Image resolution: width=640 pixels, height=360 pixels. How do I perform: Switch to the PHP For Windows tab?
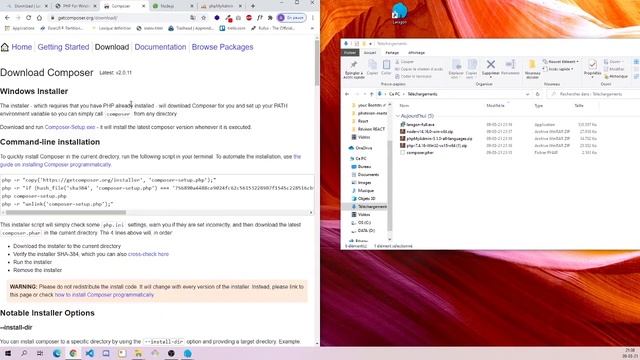point(75,6)
